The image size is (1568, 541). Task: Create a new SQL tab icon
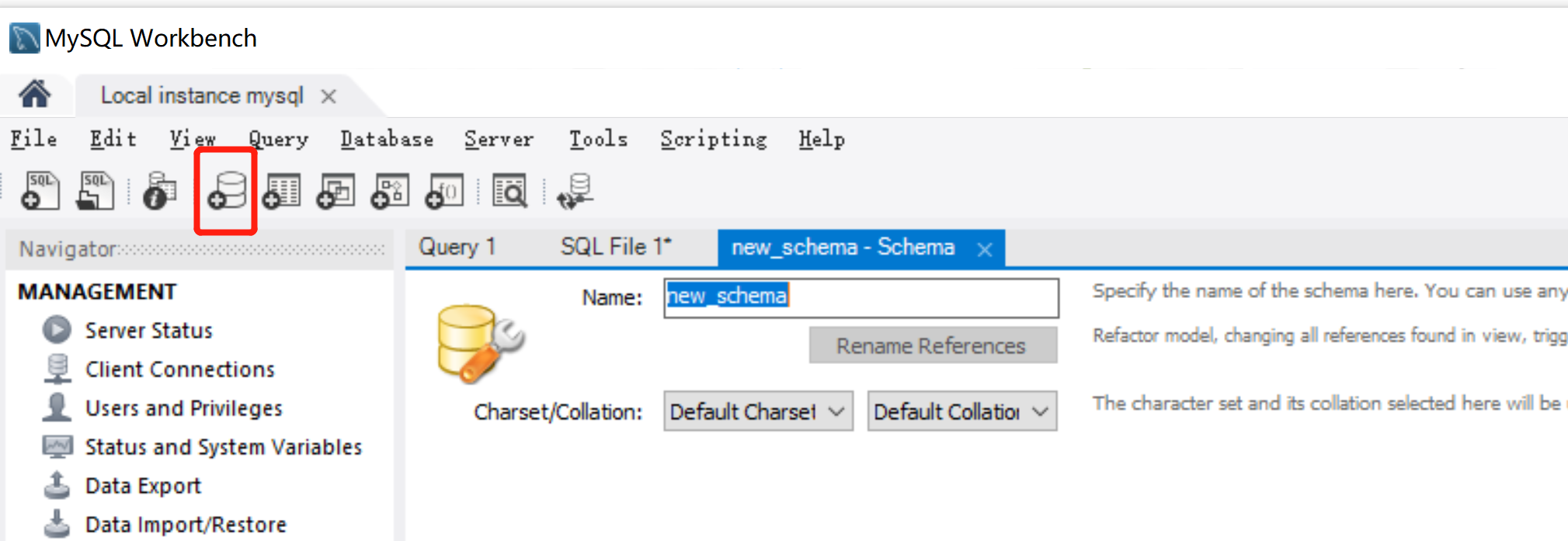click(40, 191)
